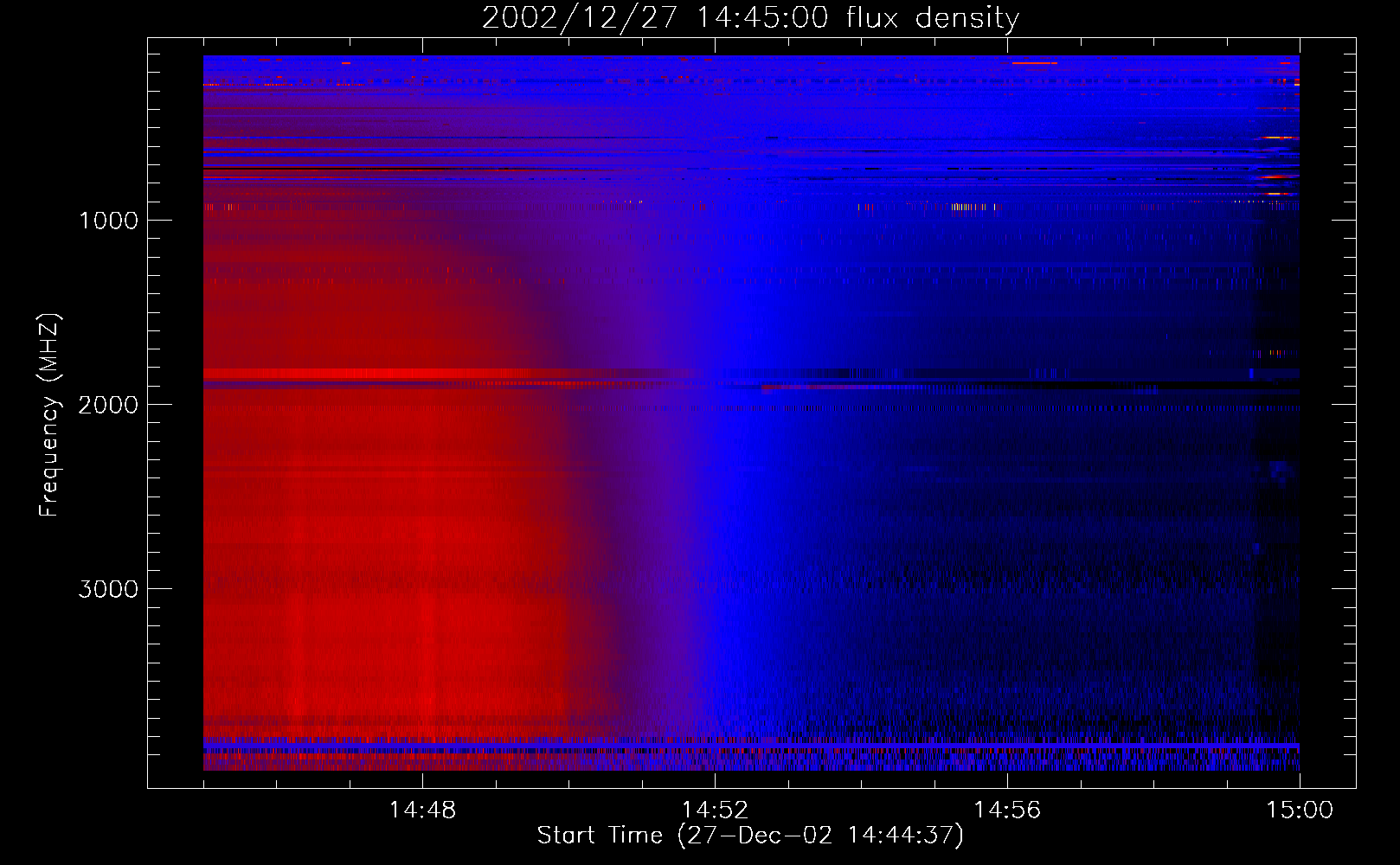Viewport: 1400px width, 865px height.
Task: Click the 15:00 time tick label
Action: [x=1300, y=811]
